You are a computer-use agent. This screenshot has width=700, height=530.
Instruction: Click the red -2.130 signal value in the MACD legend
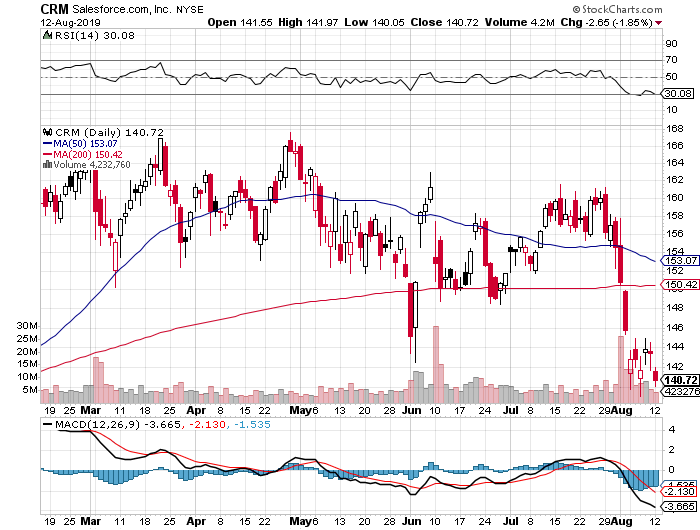pyautogui.click(x=207, y=424)
